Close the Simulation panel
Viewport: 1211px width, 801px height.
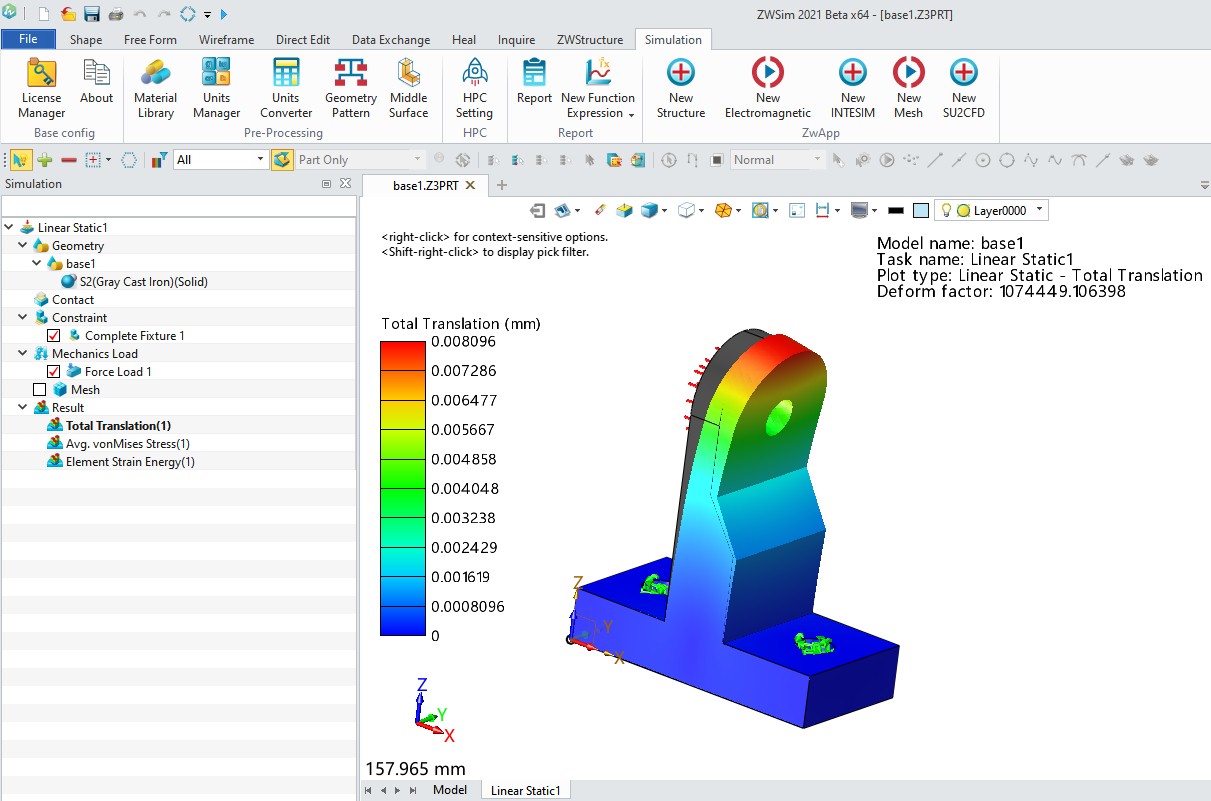(345, 184)
